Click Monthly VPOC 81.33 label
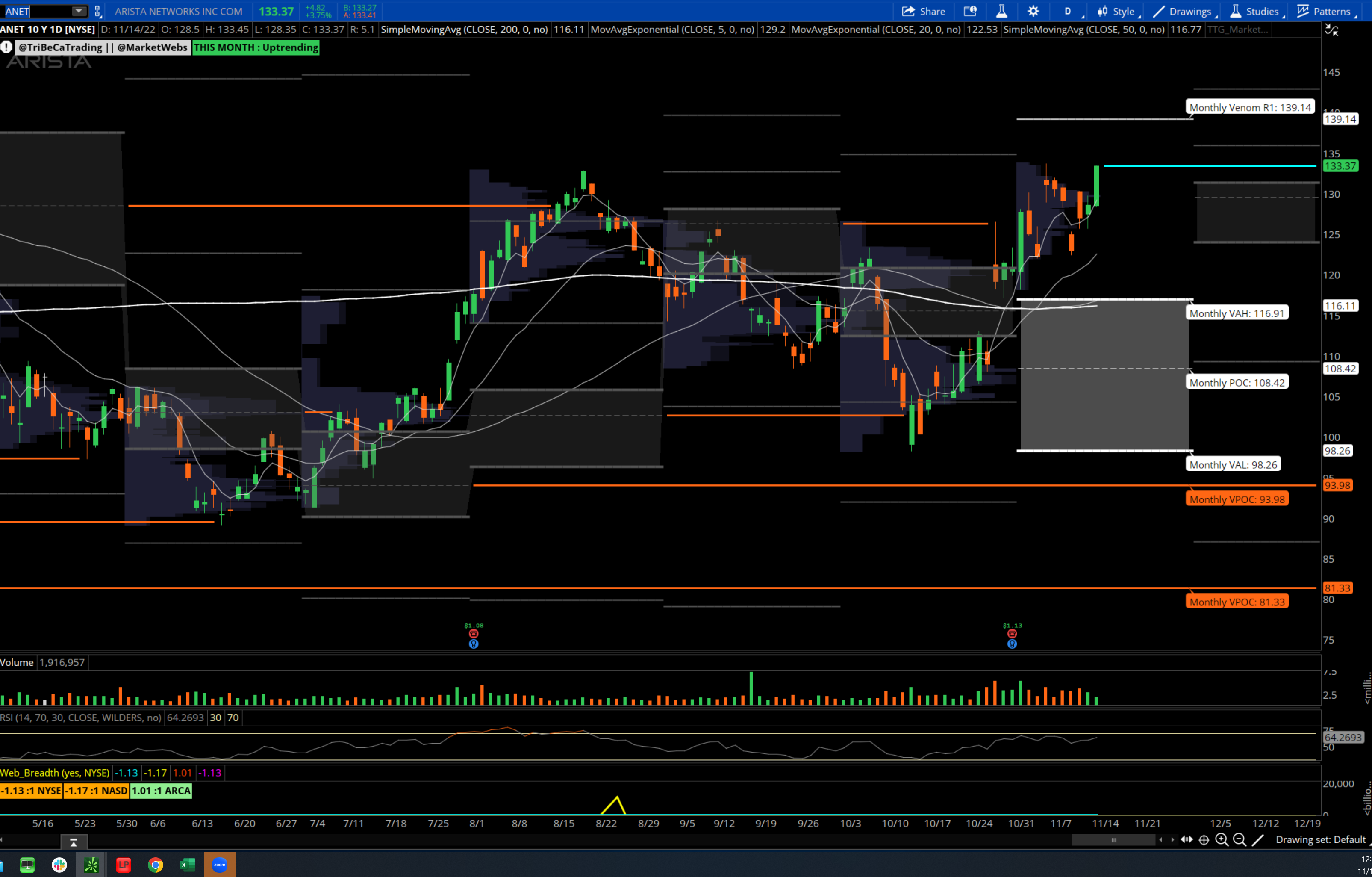 pos(1237,602)
